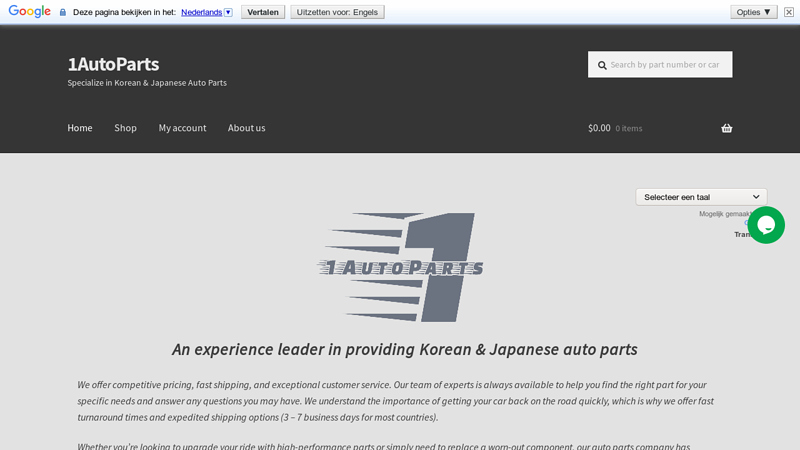800x450 pixels.
Task: Click the search magnifier icon
Action: click(x=602, y=65)
